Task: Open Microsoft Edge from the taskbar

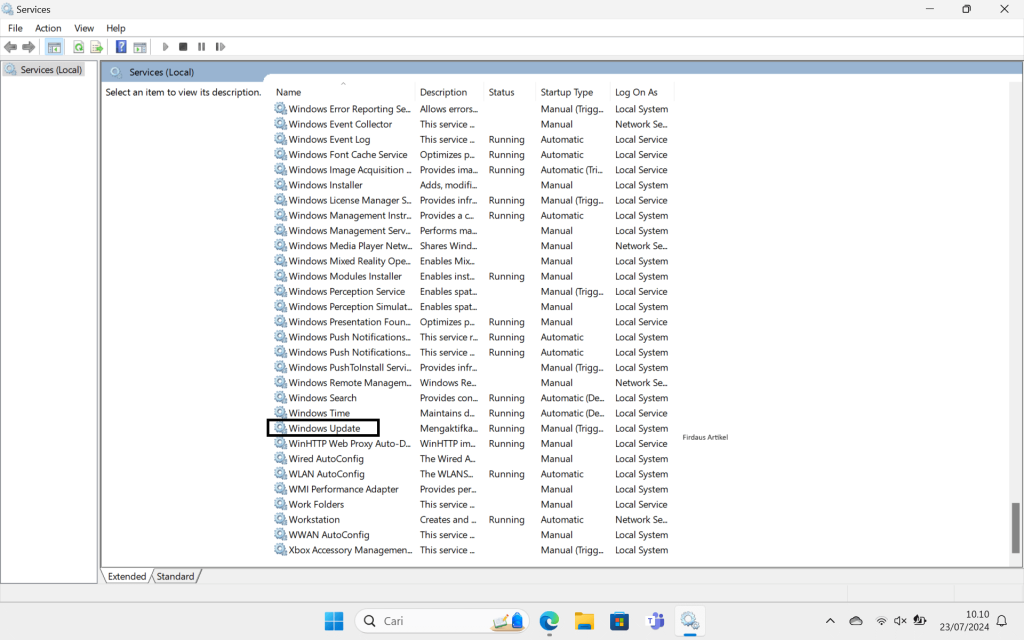Action: pyautogui.click(x=549, y=621)
